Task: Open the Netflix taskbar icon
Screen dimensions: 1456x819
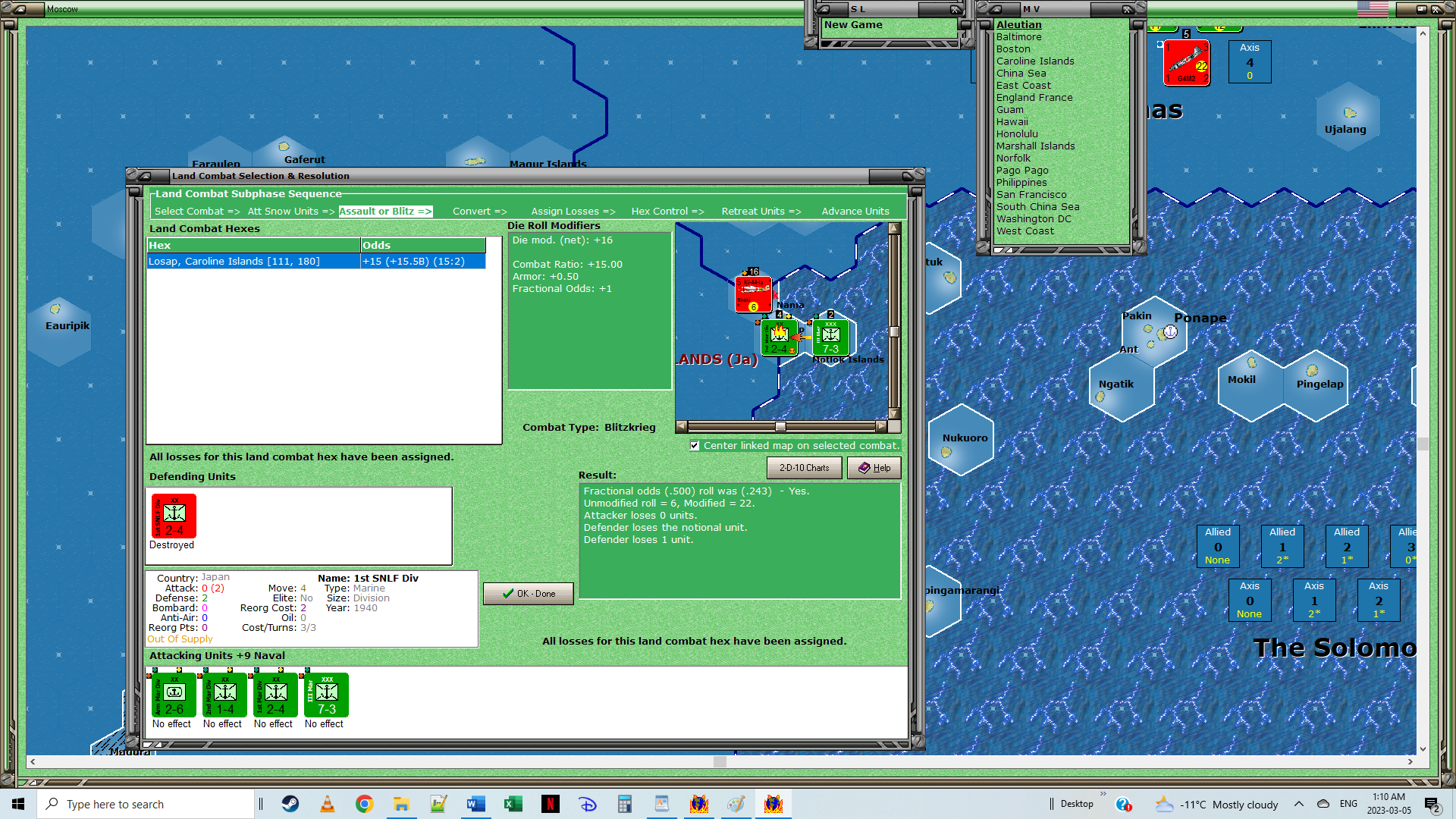Action: coord(551,804)
